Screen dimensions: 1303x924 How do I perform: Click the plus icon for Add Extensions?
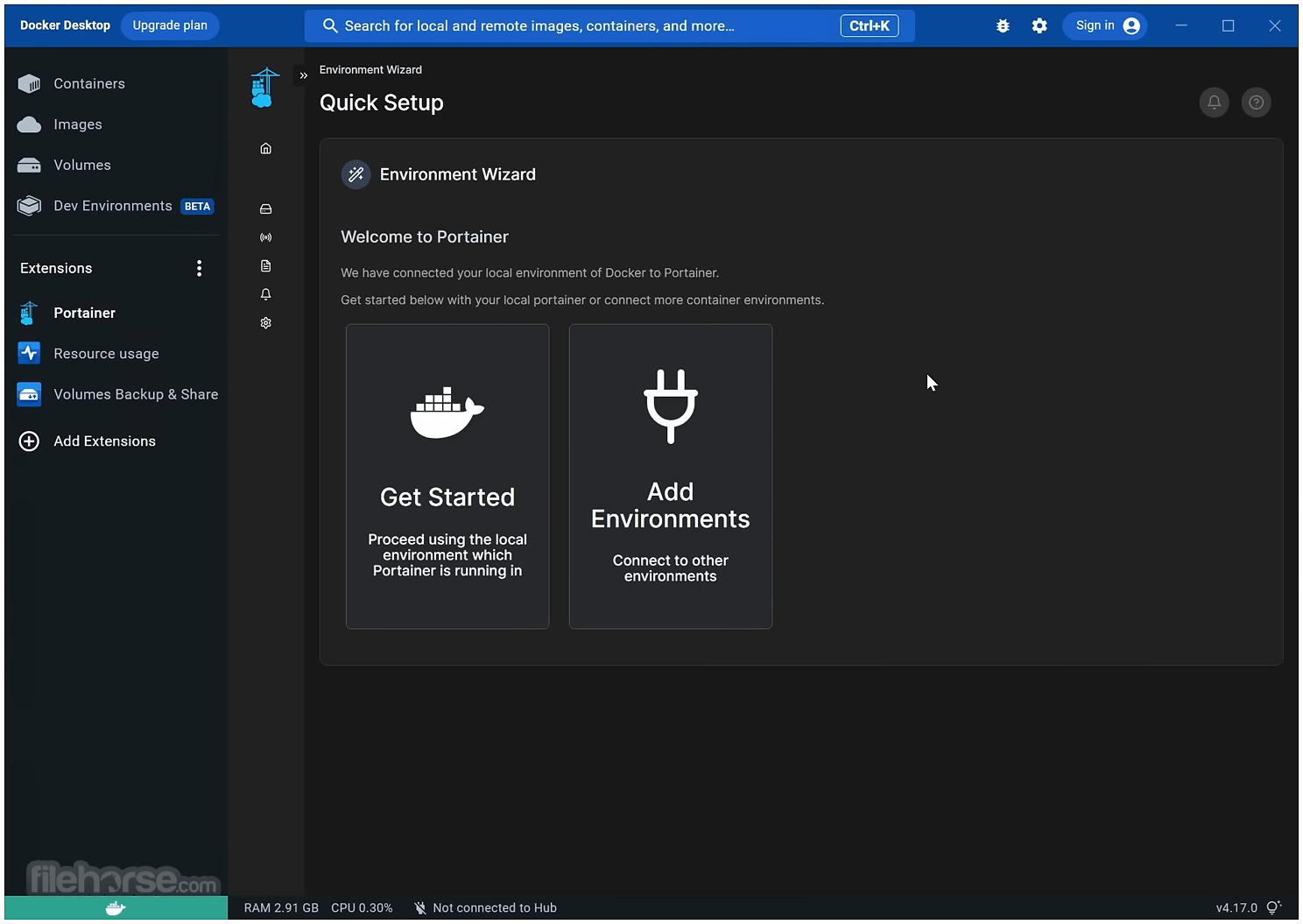tap(29, 441)
